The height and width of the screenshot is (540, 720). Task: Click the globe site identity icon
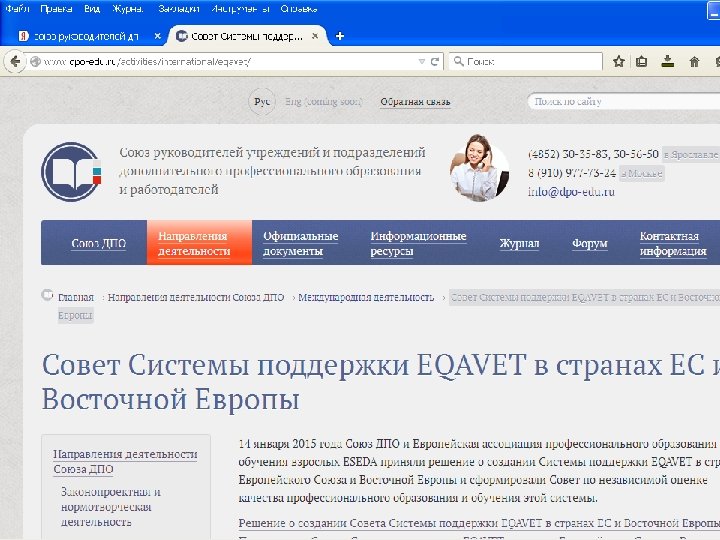pyautogui.click(x=35, y=62)
